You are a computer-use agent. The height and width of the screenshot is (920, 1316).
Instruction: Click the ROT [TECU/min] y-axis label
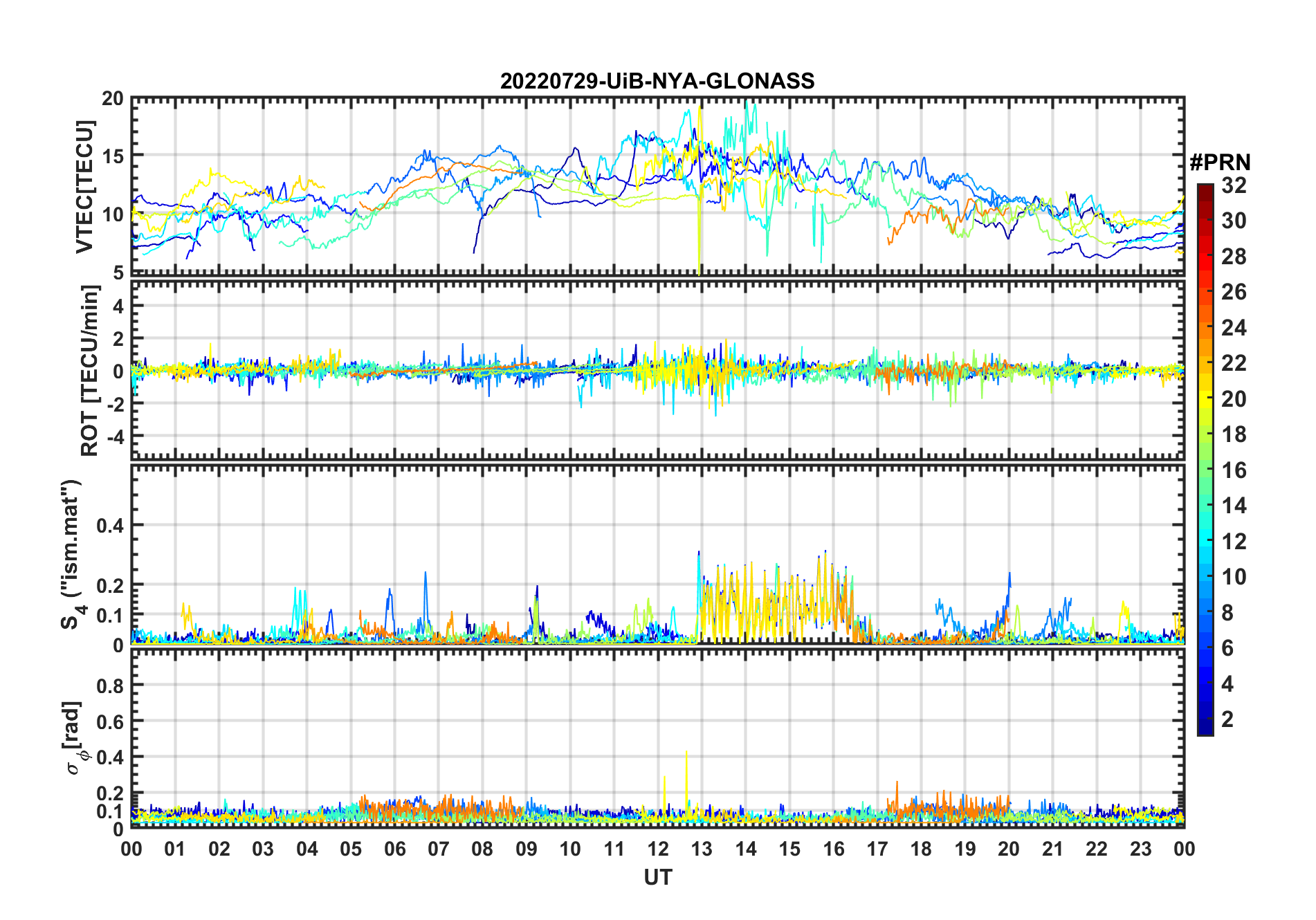point(89,371)
